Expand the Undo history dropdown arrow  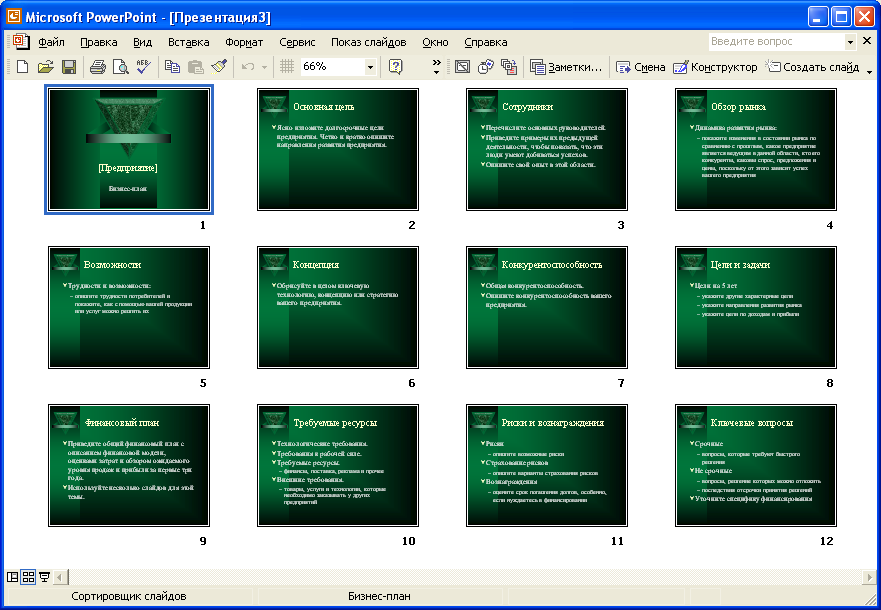pos(264,67)
